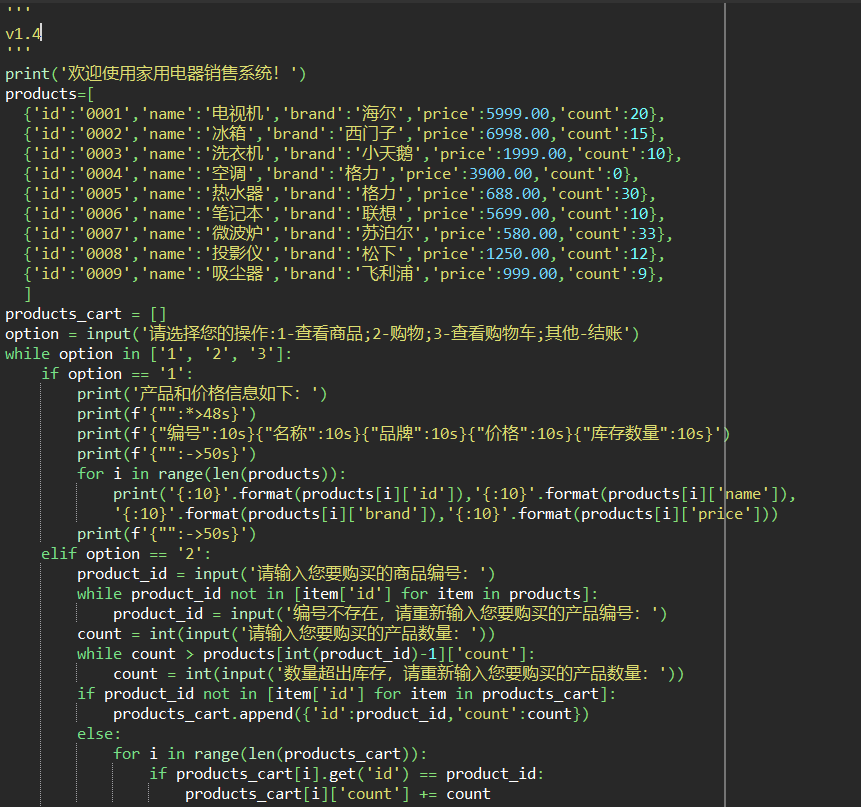Click the format line with products[i]['brand']
Screen dimensions: 861x807
(446, 514)
